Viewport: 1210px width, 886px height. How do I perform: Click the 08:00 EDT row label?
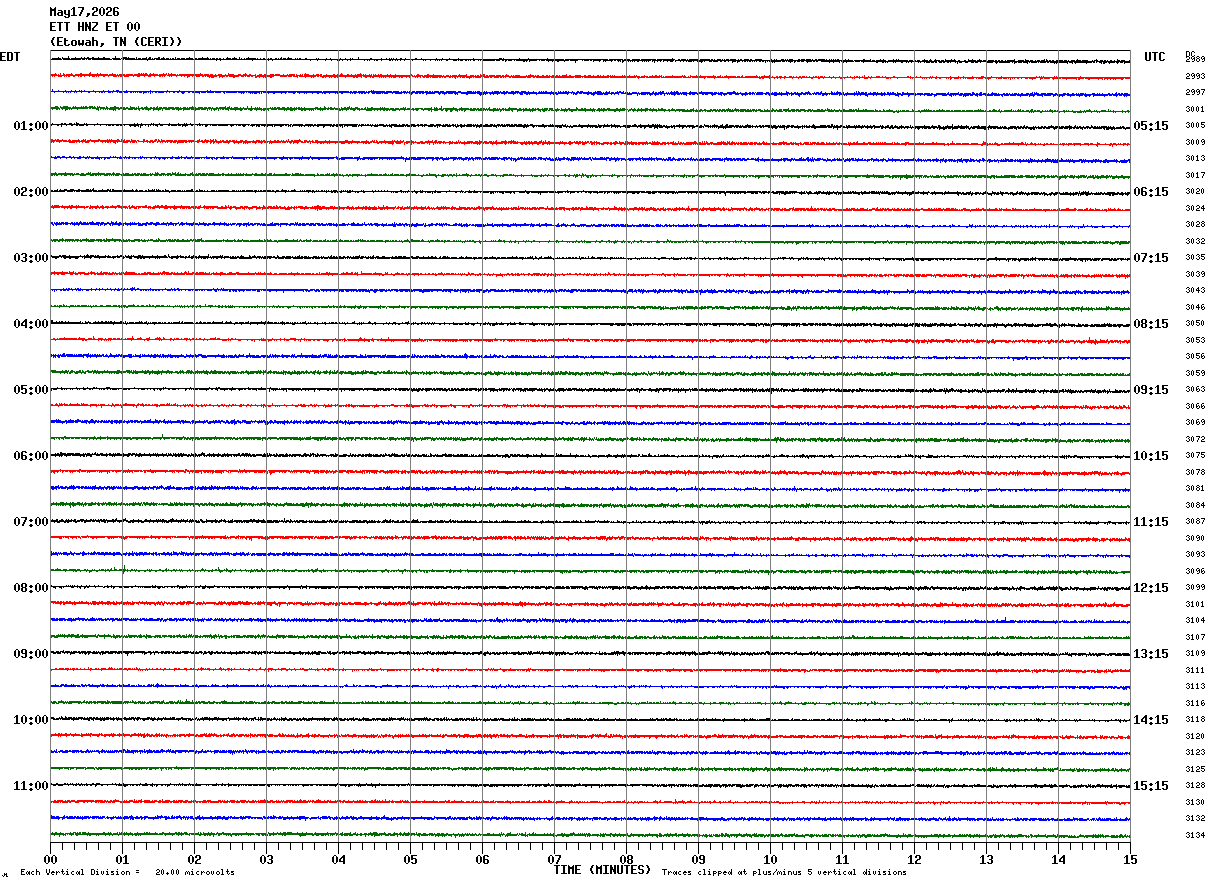click(x=31, y=588)
